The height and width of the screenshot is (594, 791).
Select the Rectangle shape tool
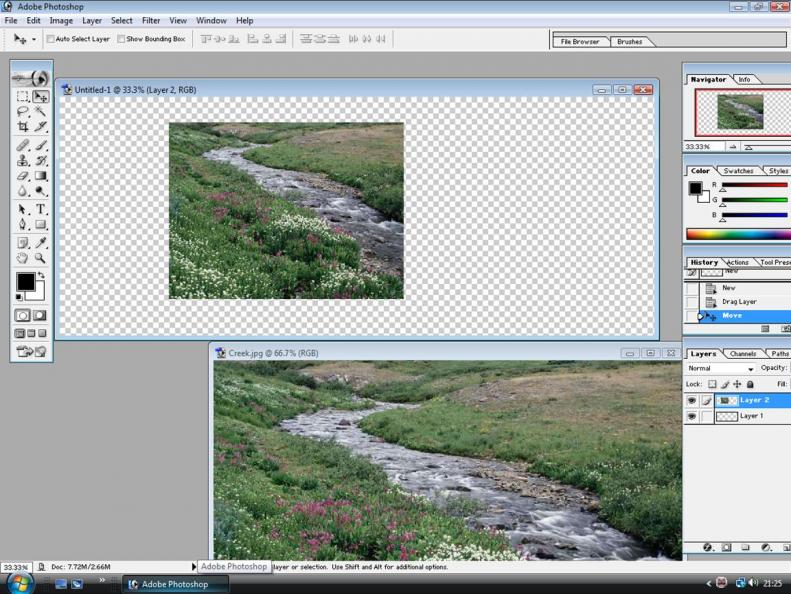click(x=40, y=224)
